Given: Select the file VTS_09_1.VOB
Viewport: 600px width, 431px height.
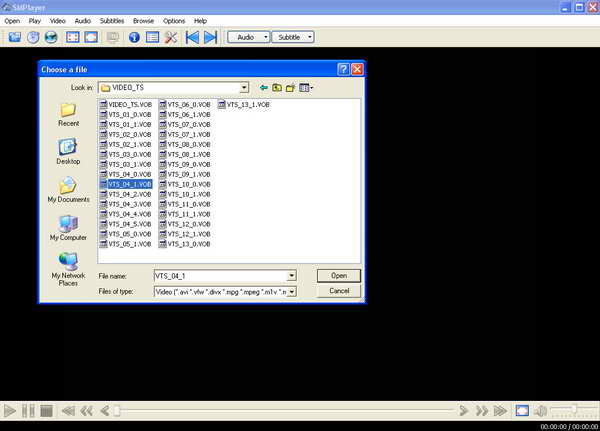Looking at the screenshot, I should 185,174.
